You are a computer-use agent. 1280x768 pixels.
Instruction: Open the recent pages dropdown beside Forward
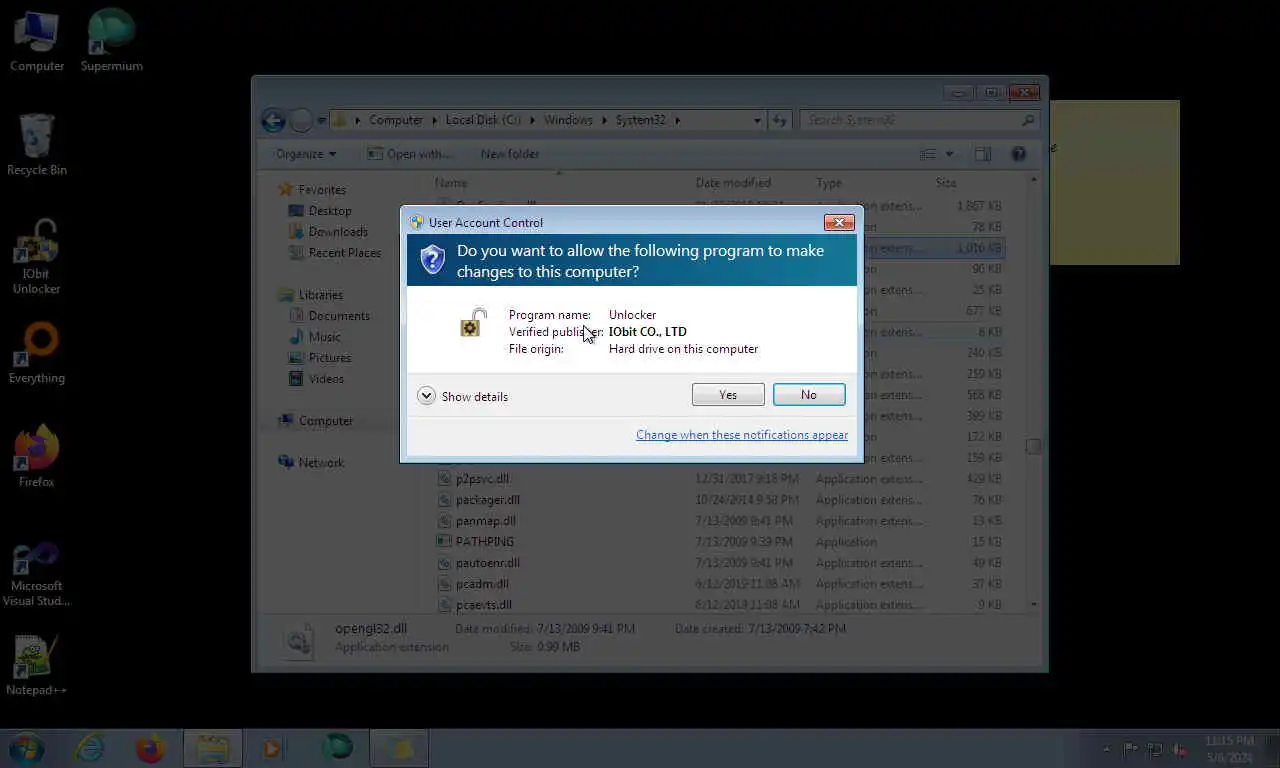tap(321, 121)
